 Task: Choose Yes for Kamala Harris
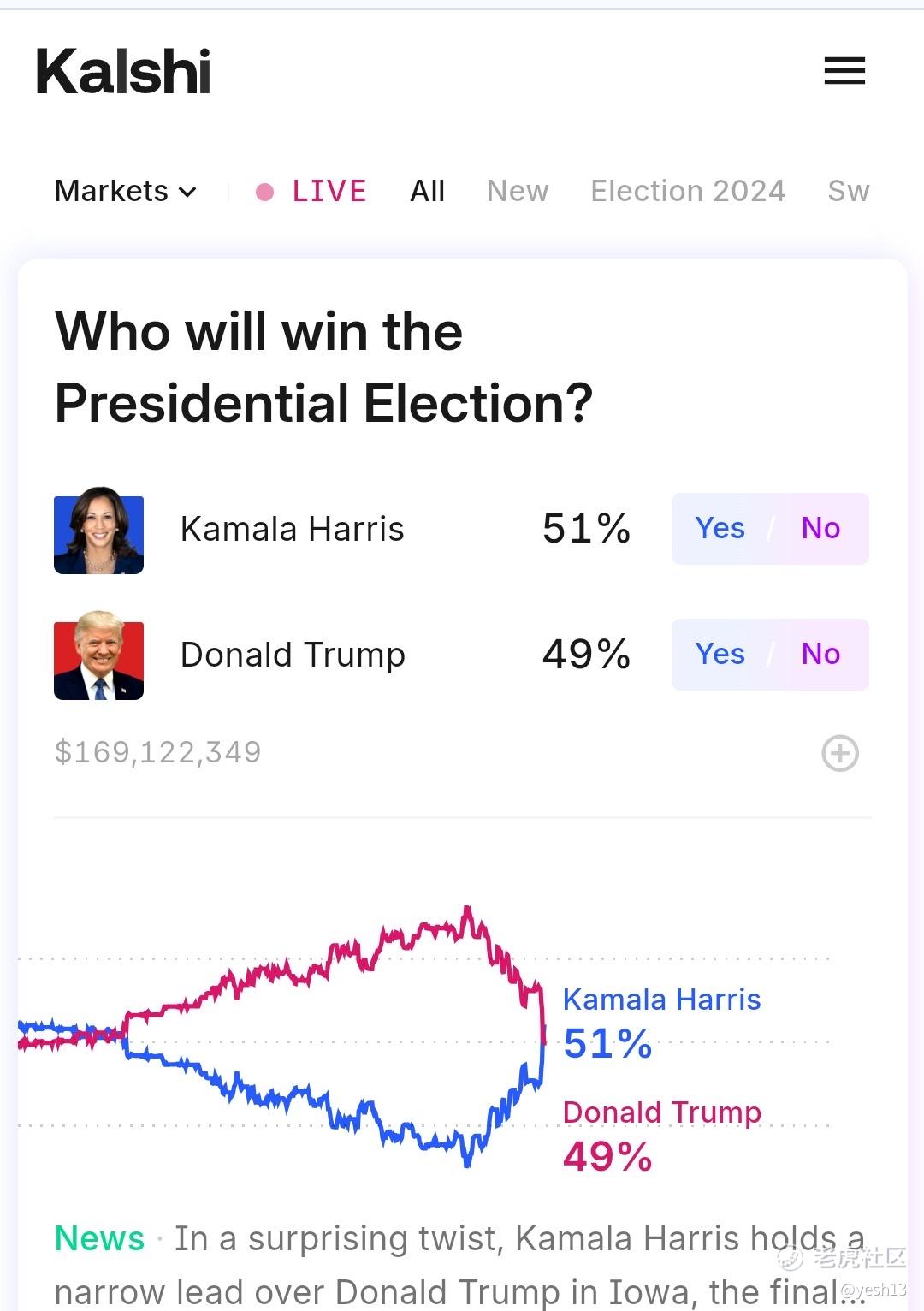coord(720,529)
